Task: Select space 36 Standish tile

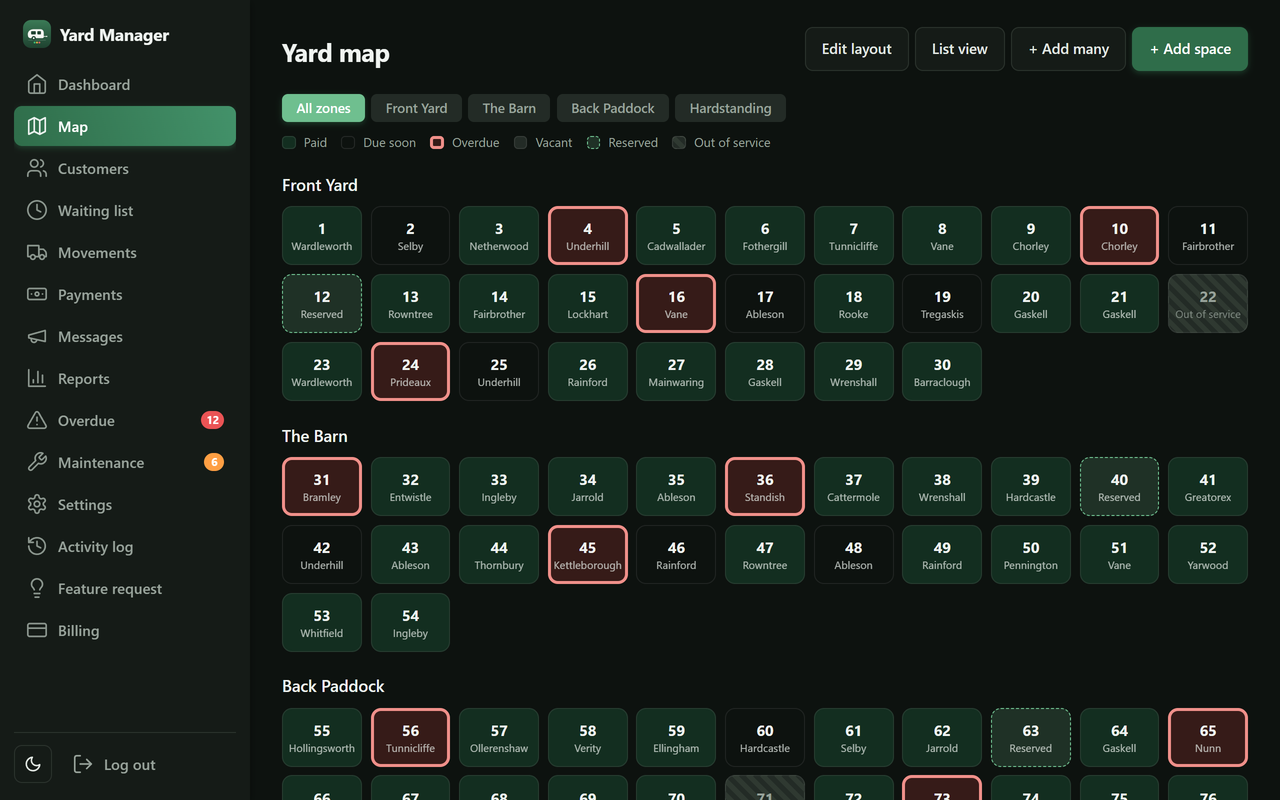Action: click(765, 487)
